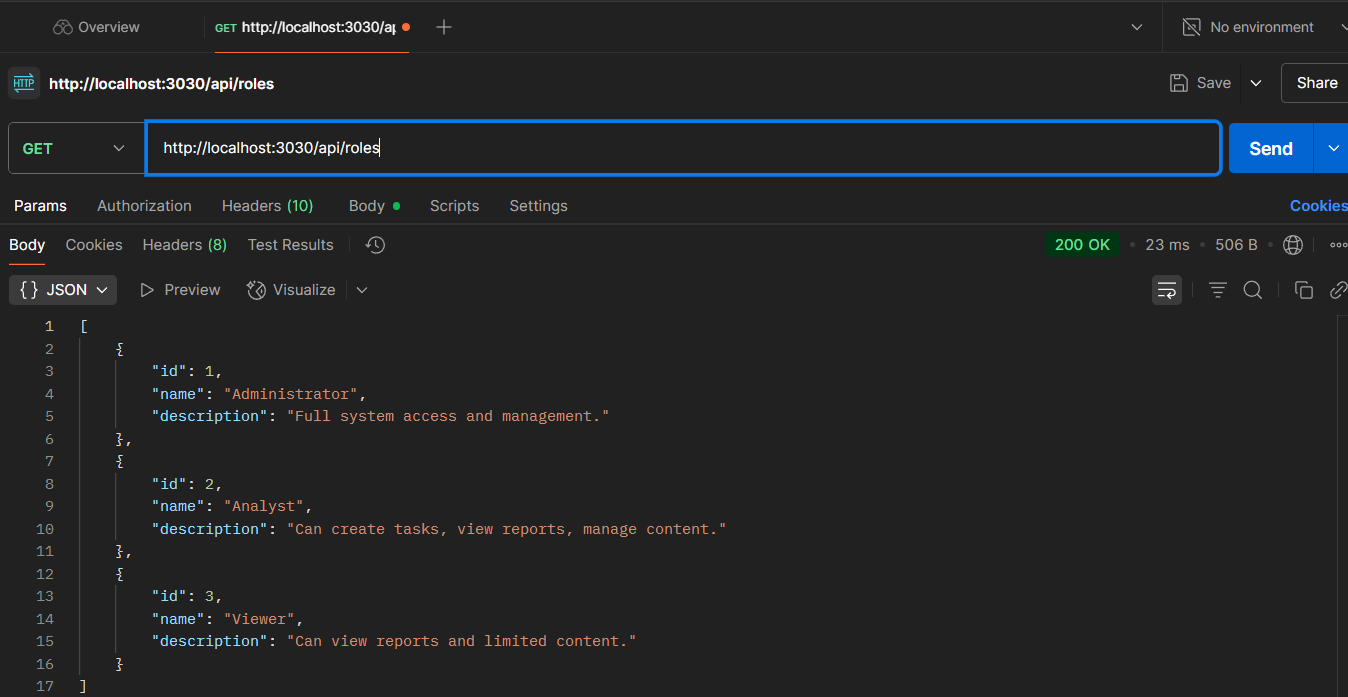Expand chevron next to Visualize
The height and width of the screenshot is (697, 1348).
(362, 290)
